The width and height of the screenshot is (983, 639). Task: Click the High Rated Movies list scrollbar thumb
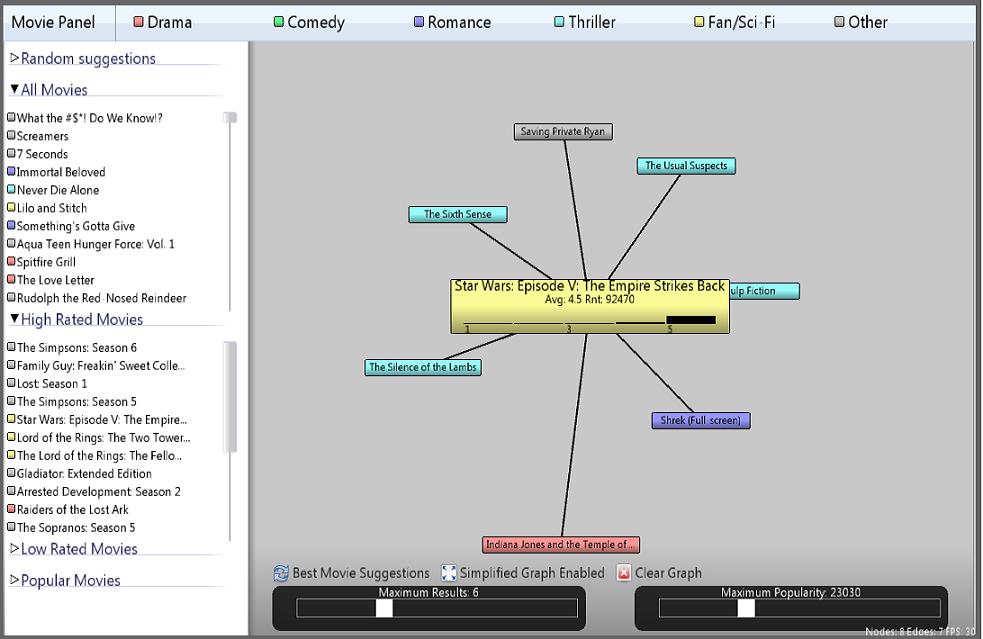(230, 396)
